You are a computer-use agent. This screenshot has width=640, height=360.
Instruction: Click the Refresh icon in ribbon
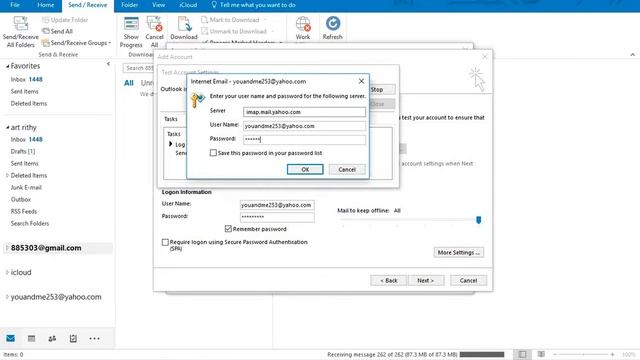(333, 23)
